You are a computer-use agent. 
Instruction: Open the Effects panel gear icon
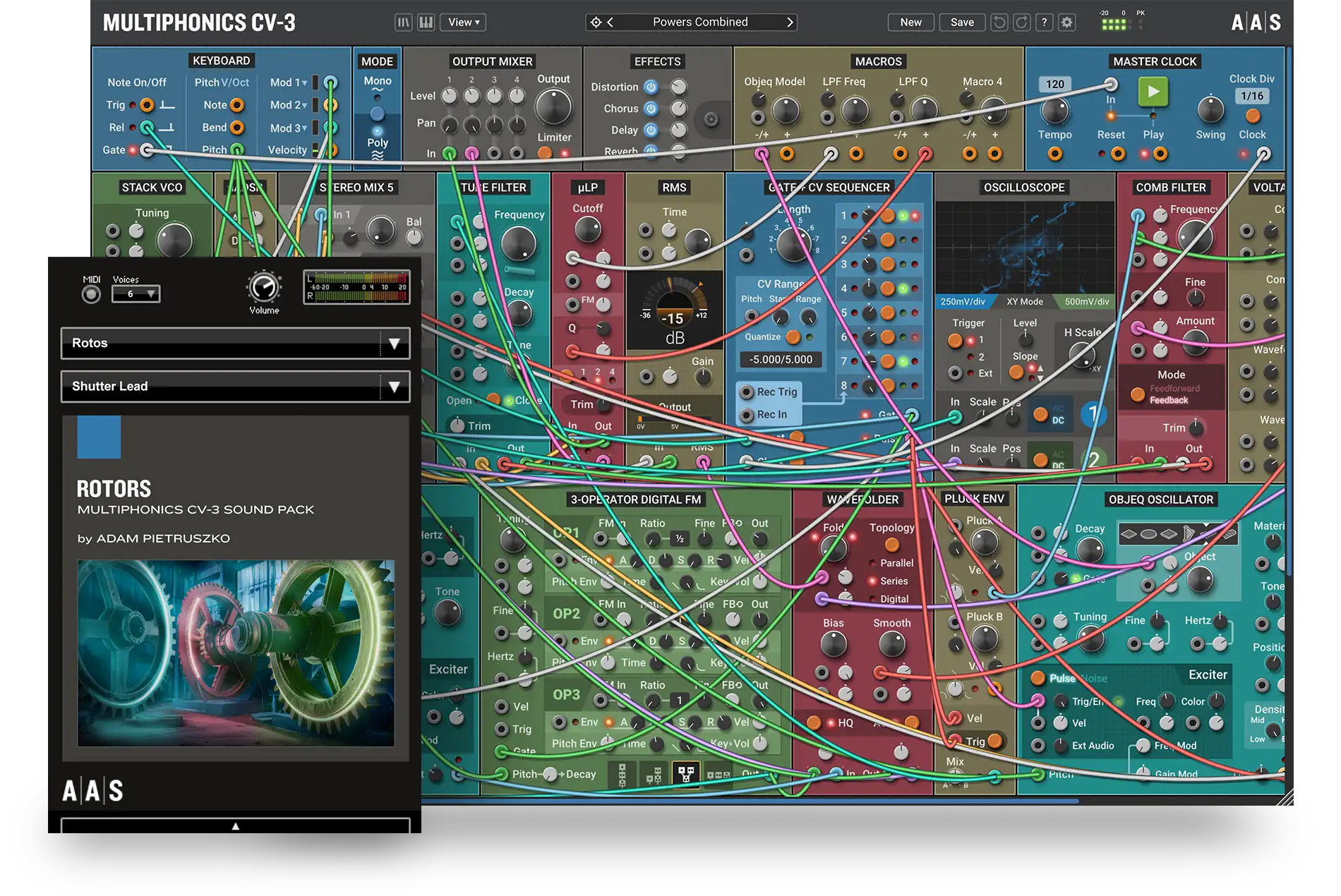[711, 120]
